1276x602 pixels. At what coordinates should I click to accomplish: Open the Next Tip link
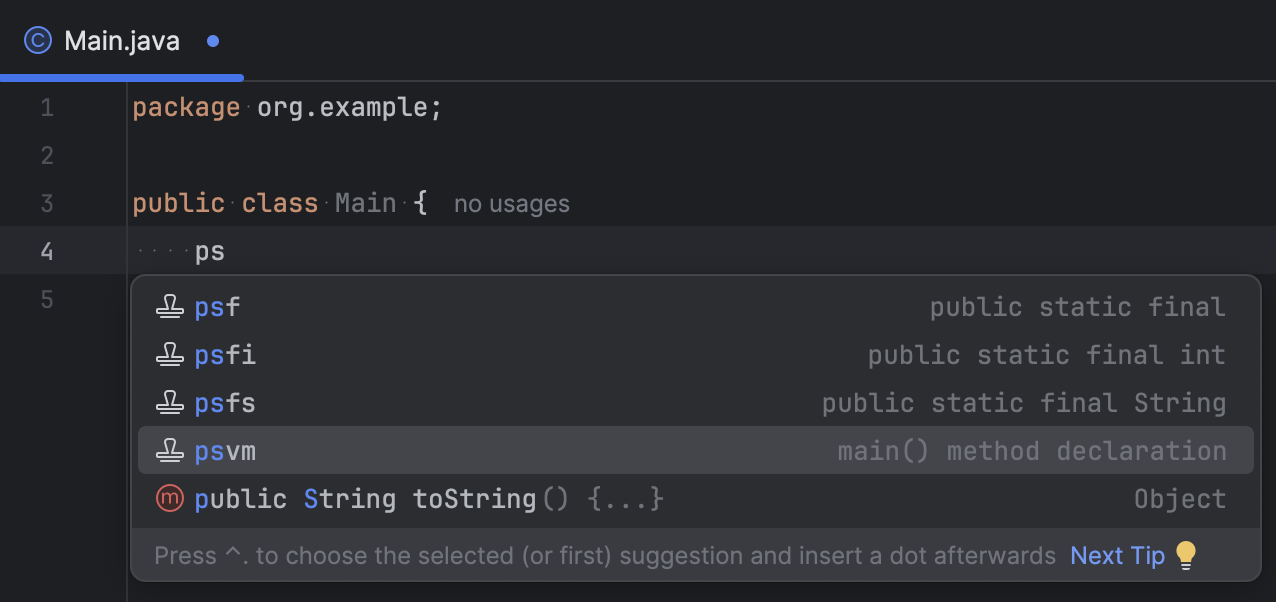point(1117,555)
